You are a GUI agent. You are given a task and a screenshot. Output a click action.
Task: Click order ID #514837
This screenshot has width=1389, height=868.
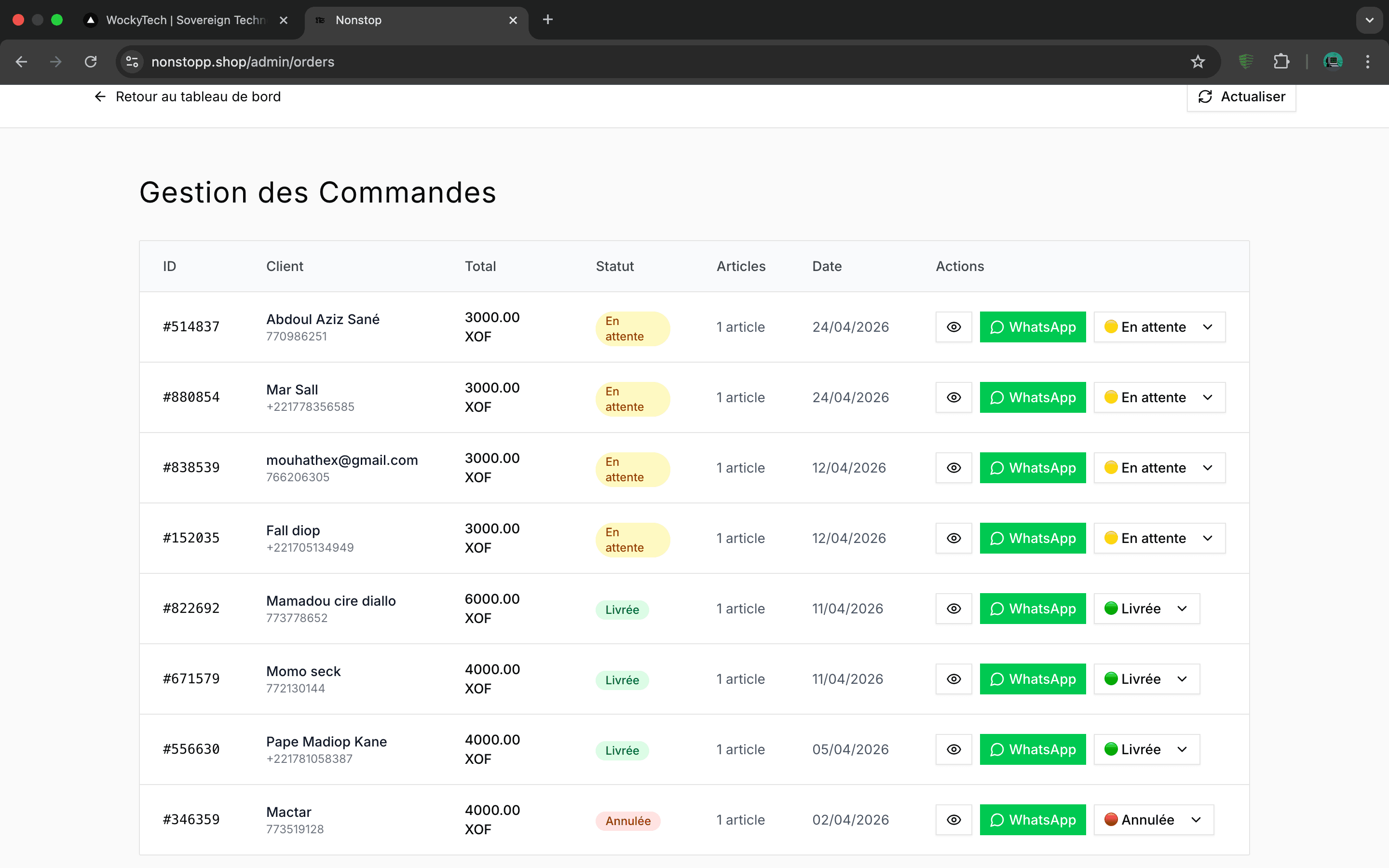191,326
